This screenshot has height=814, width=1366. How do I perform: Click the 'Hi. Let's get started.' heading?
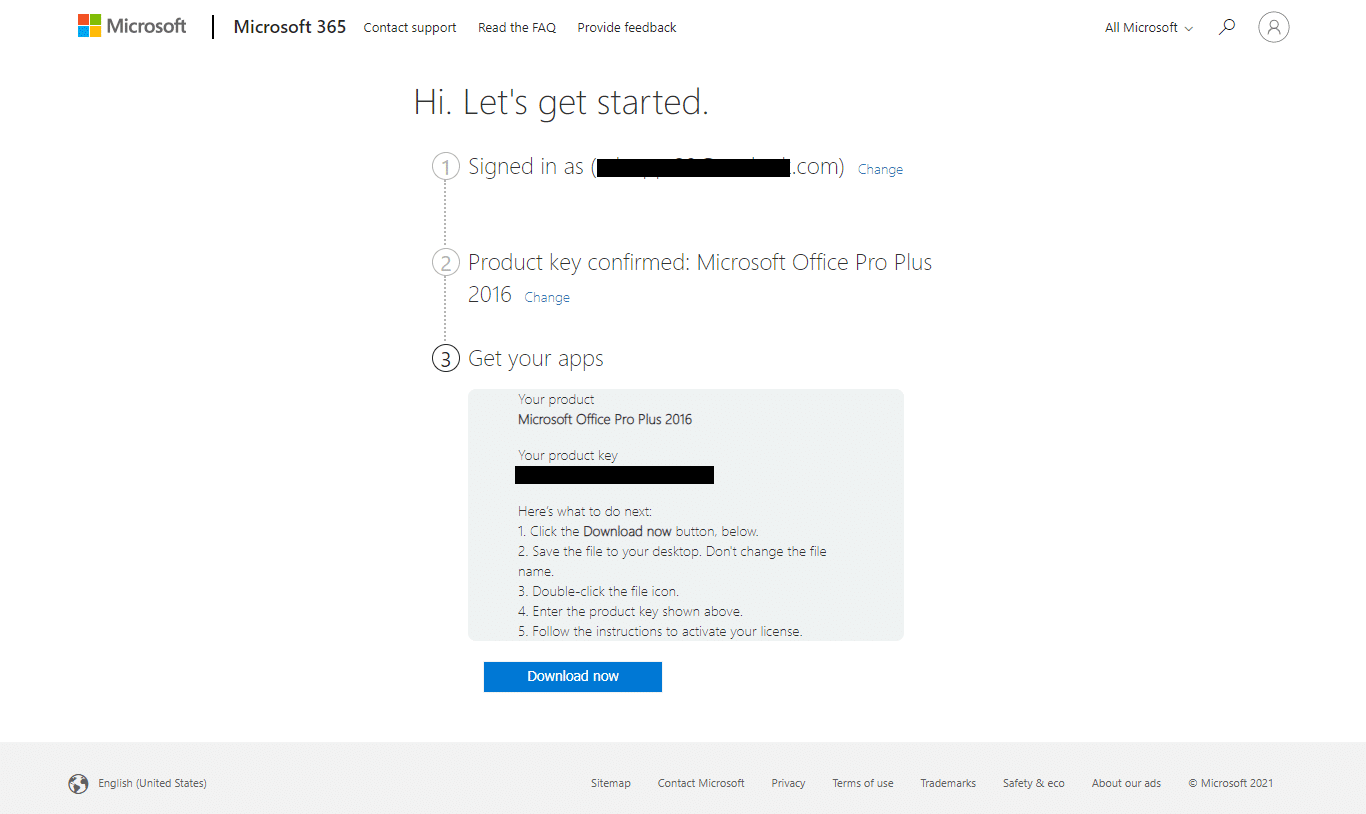(561, 103)
